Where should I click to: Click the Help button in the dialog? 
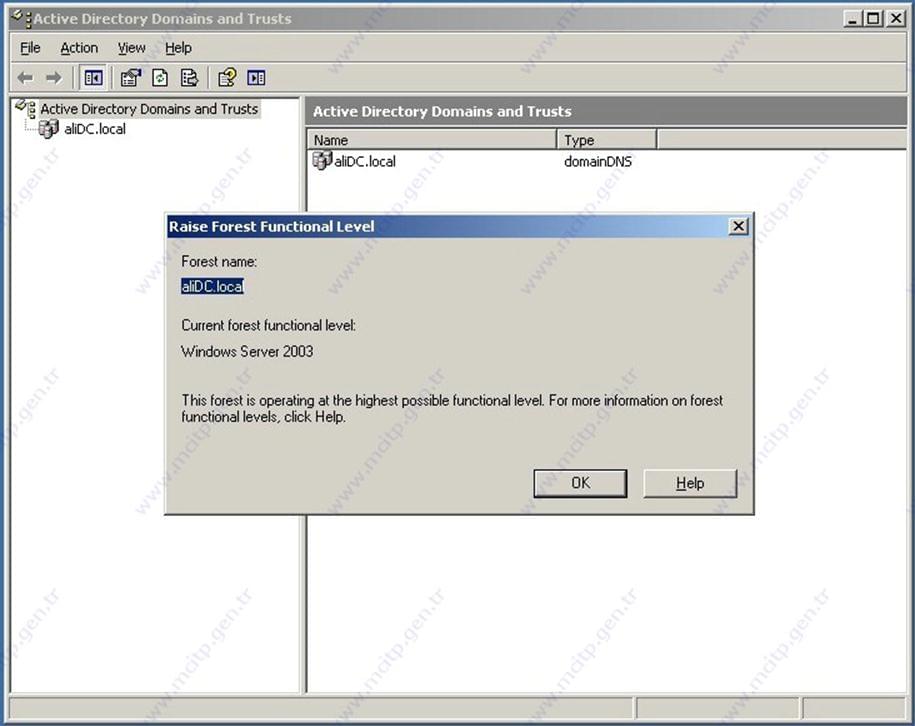690,483
